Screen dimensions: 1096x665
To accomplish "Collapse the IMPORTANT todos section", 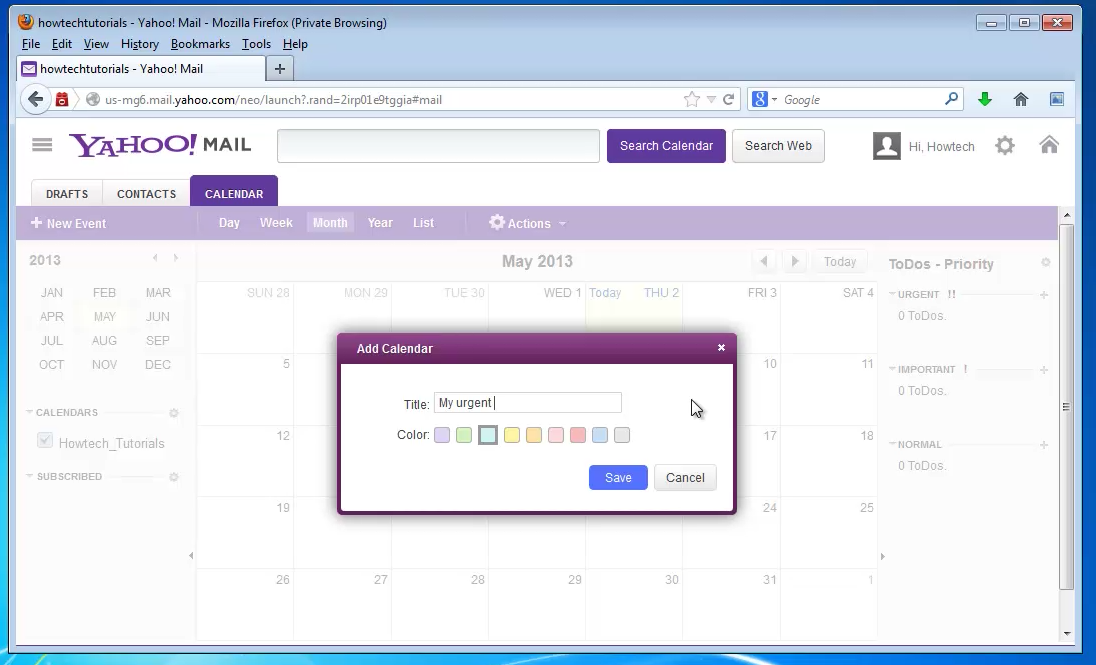I will 892,369.
